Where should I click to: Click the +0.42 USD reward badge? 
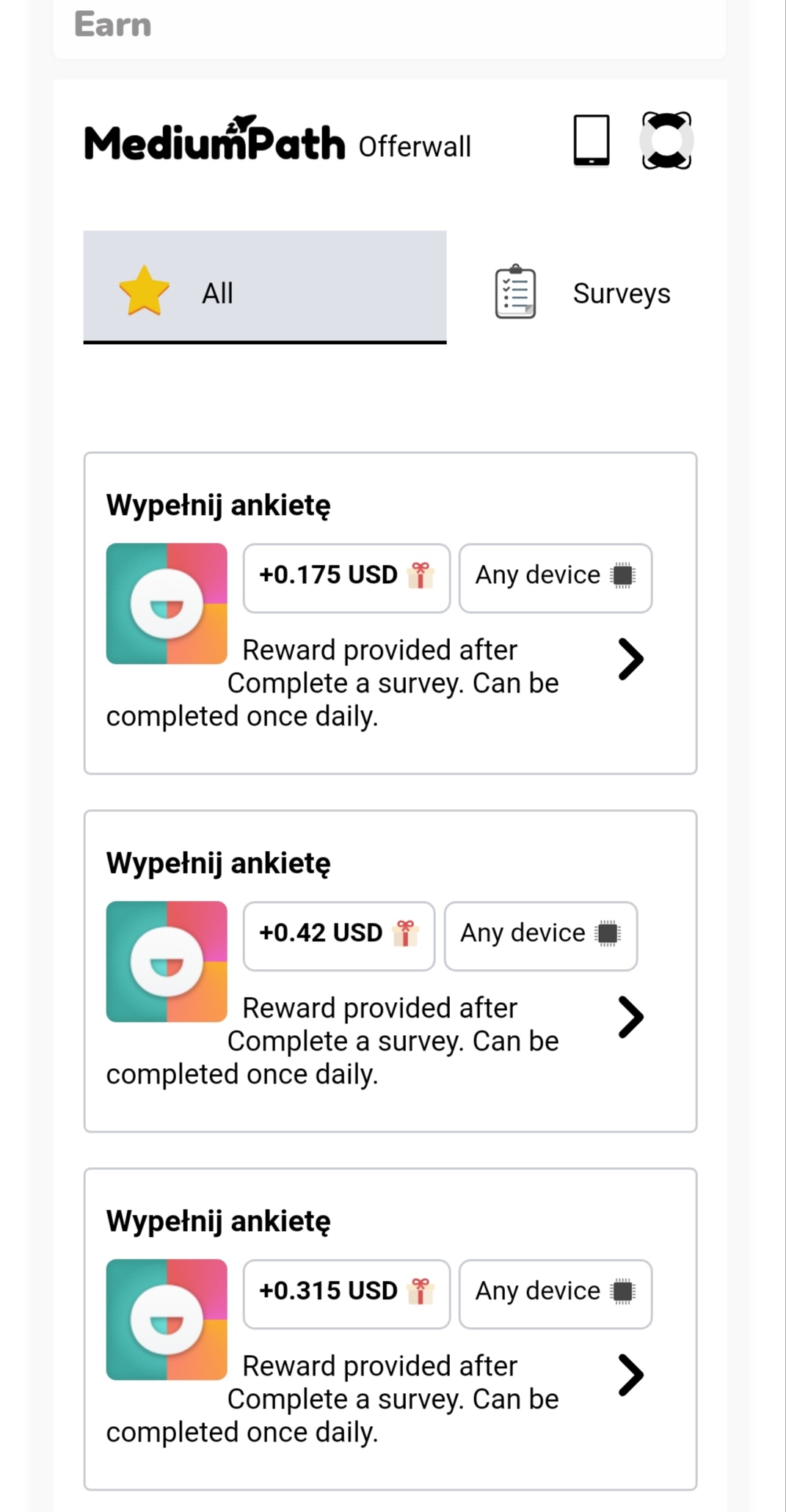click(x=339, y=936)
